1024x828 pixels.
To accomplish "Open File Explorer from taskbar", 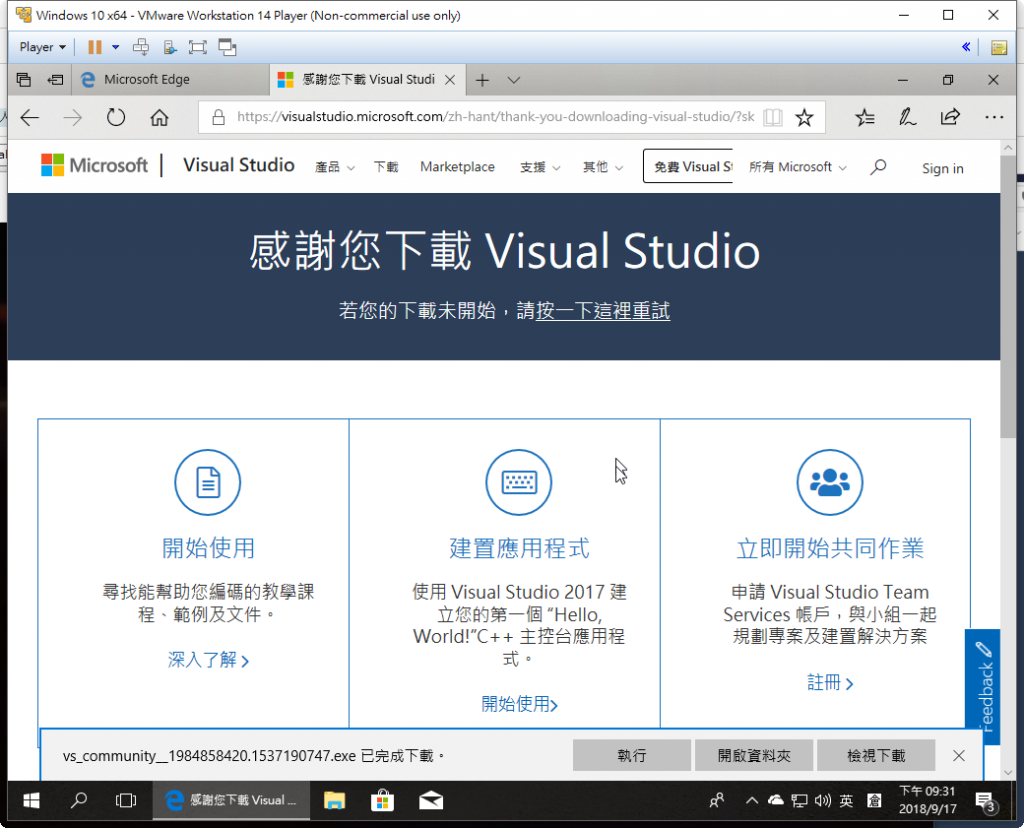I will 334,801.
